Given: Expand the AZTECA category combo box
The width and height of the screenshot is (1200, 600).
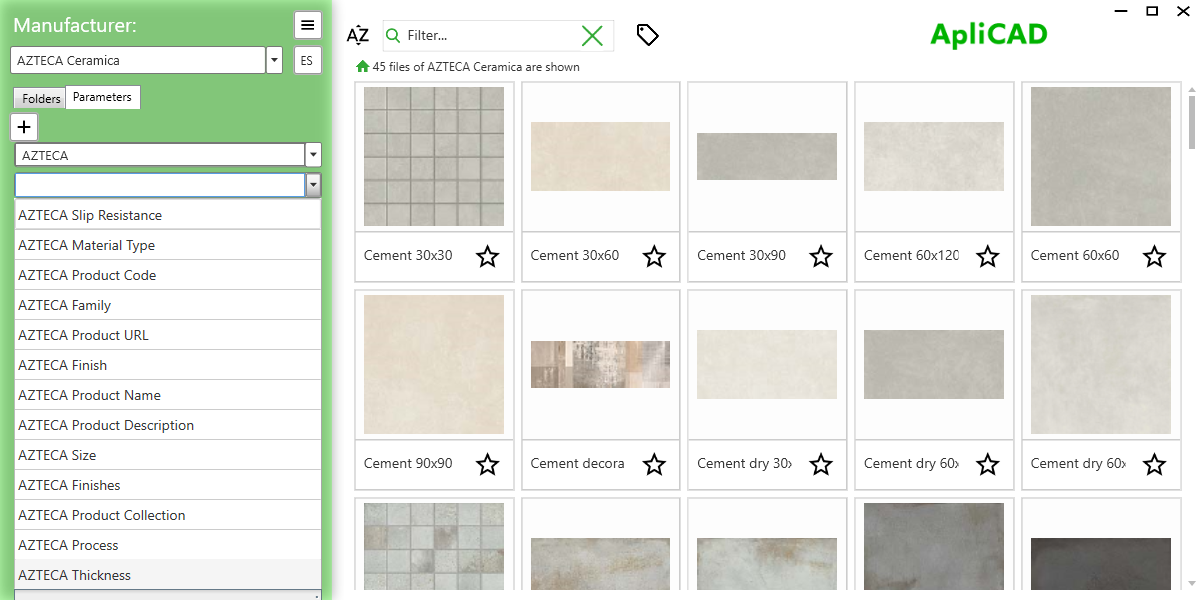Looking at the screenshot, I should point(313,154).
